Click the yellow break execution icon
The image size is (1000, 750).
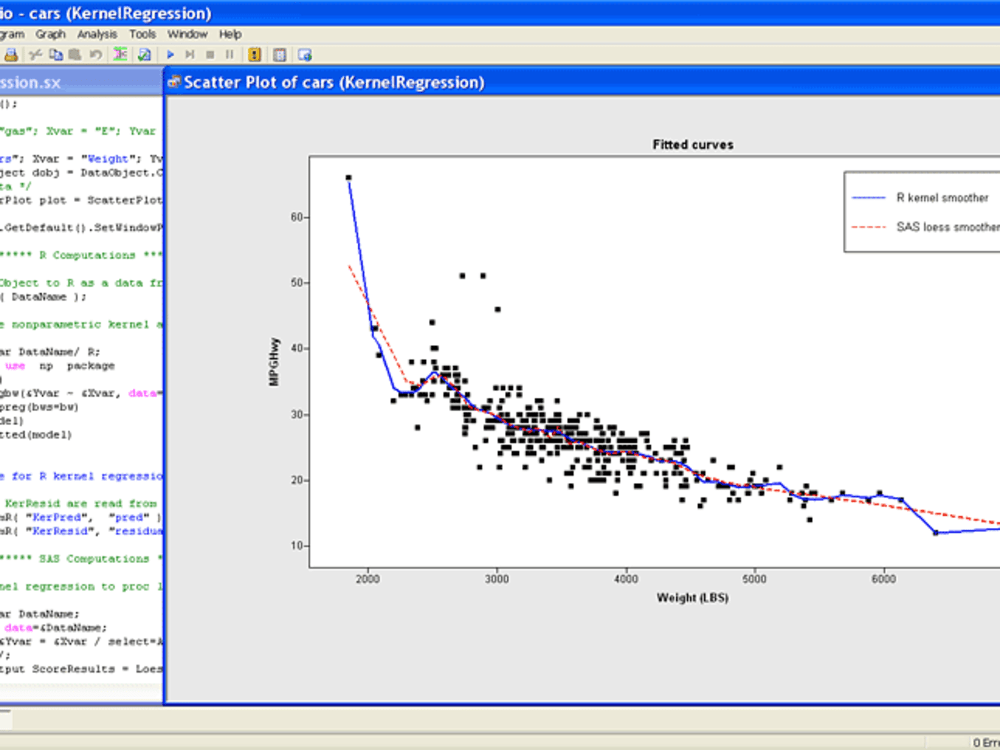pos(254,54)
